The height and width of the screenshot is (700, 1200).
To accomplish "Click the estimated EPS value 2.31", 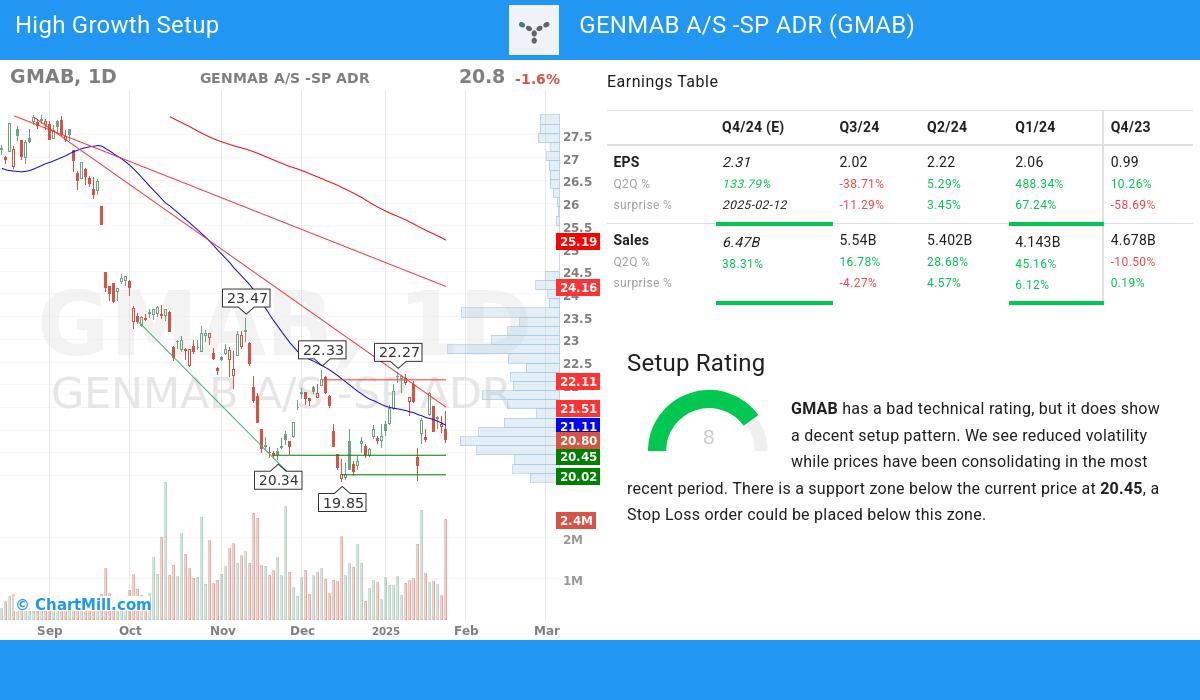I will 736,162.
